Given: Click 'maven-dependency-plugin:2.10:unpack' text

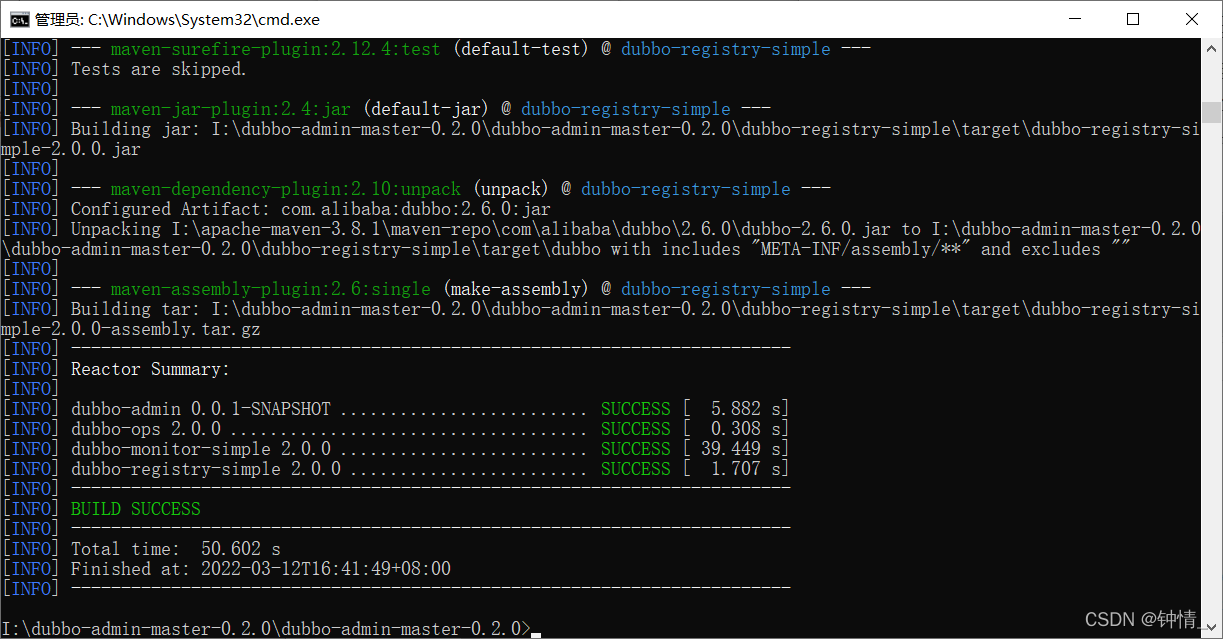Looking at the screenshot, I should (285, 189).
